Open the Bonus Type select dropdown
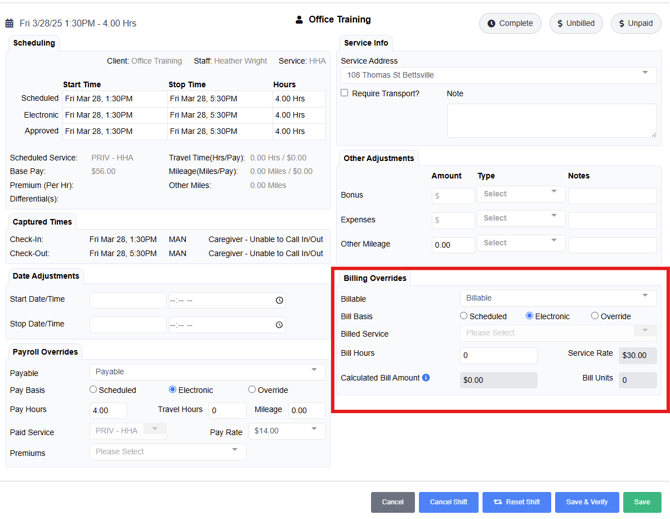 point(520,194)
